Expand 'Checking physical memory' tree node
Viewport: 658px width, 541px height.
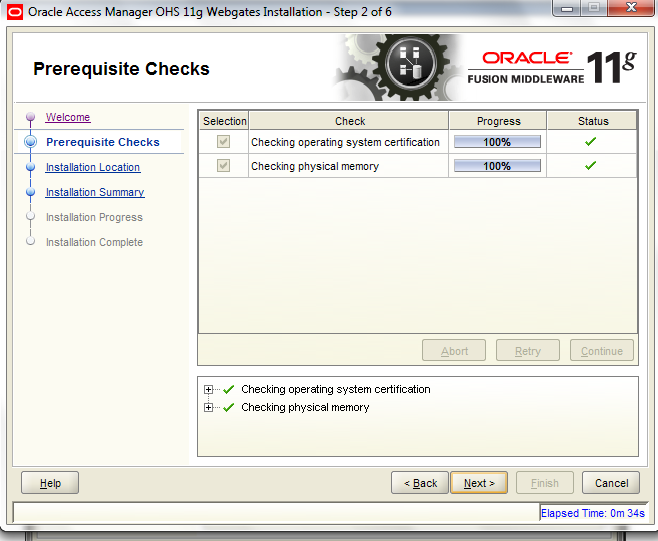pyautogui.click(x=208, y=408)
